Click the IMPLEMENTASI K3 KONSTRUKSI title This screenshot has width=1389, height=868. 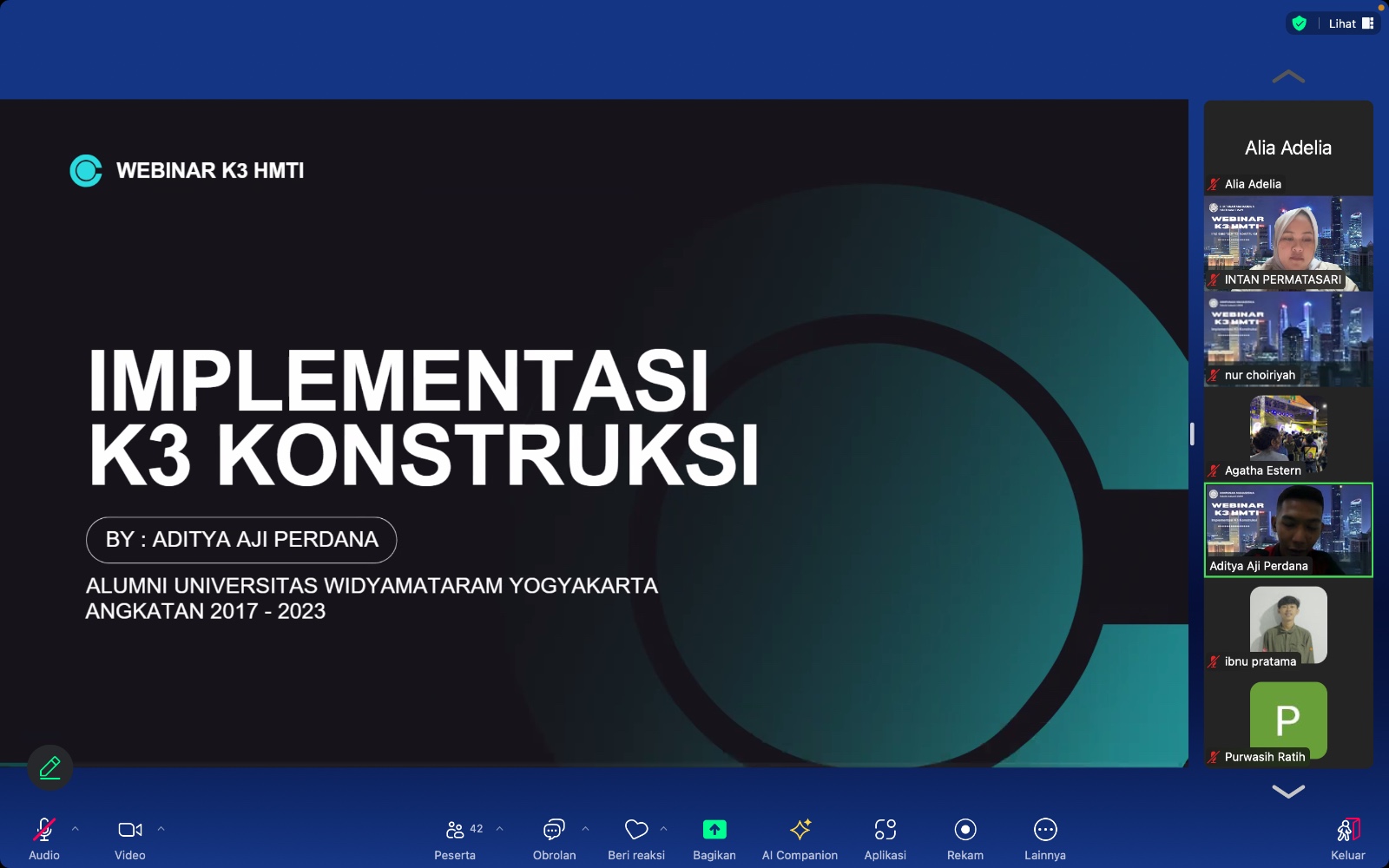(x=424, y=417)
